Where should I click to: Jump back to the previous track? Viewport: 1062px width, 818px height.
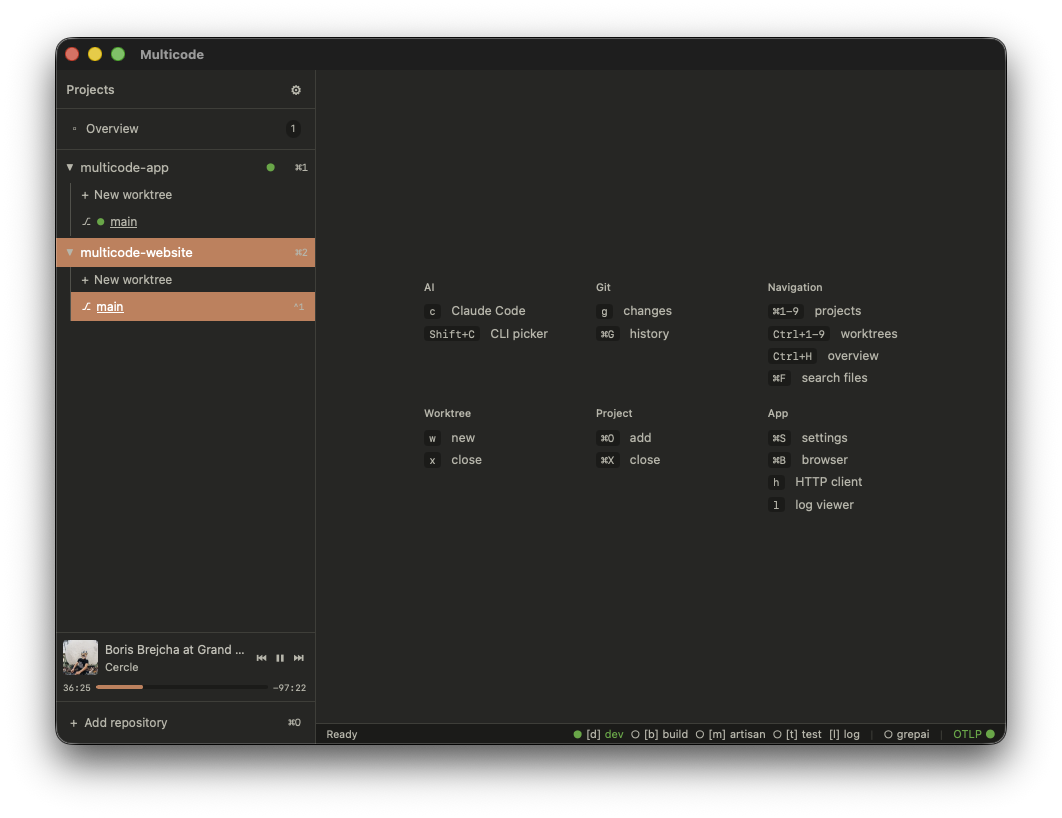coord(262,658)
